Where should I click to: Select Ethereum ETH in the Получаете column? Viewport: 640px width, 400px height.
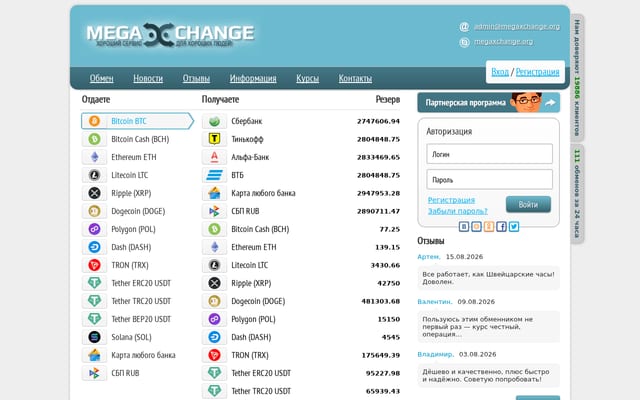click(x=301, y=247)
